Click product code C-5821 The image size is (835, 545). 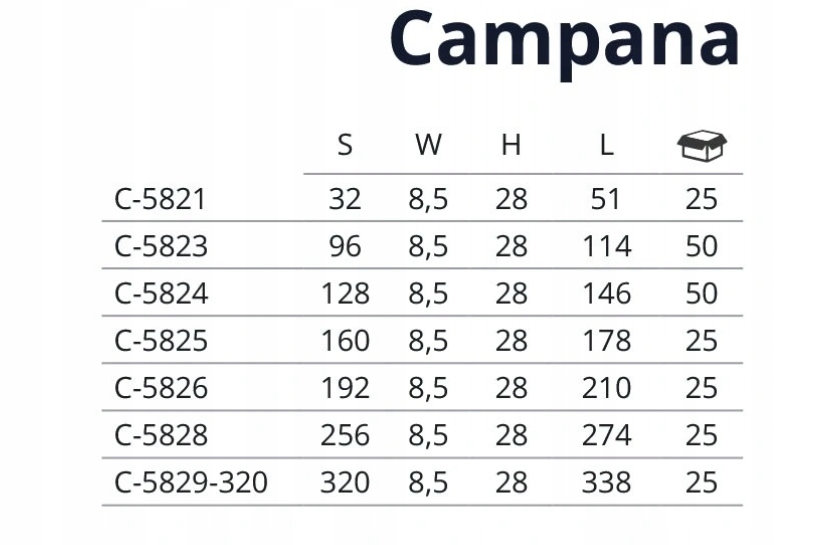tap(160, 200)
